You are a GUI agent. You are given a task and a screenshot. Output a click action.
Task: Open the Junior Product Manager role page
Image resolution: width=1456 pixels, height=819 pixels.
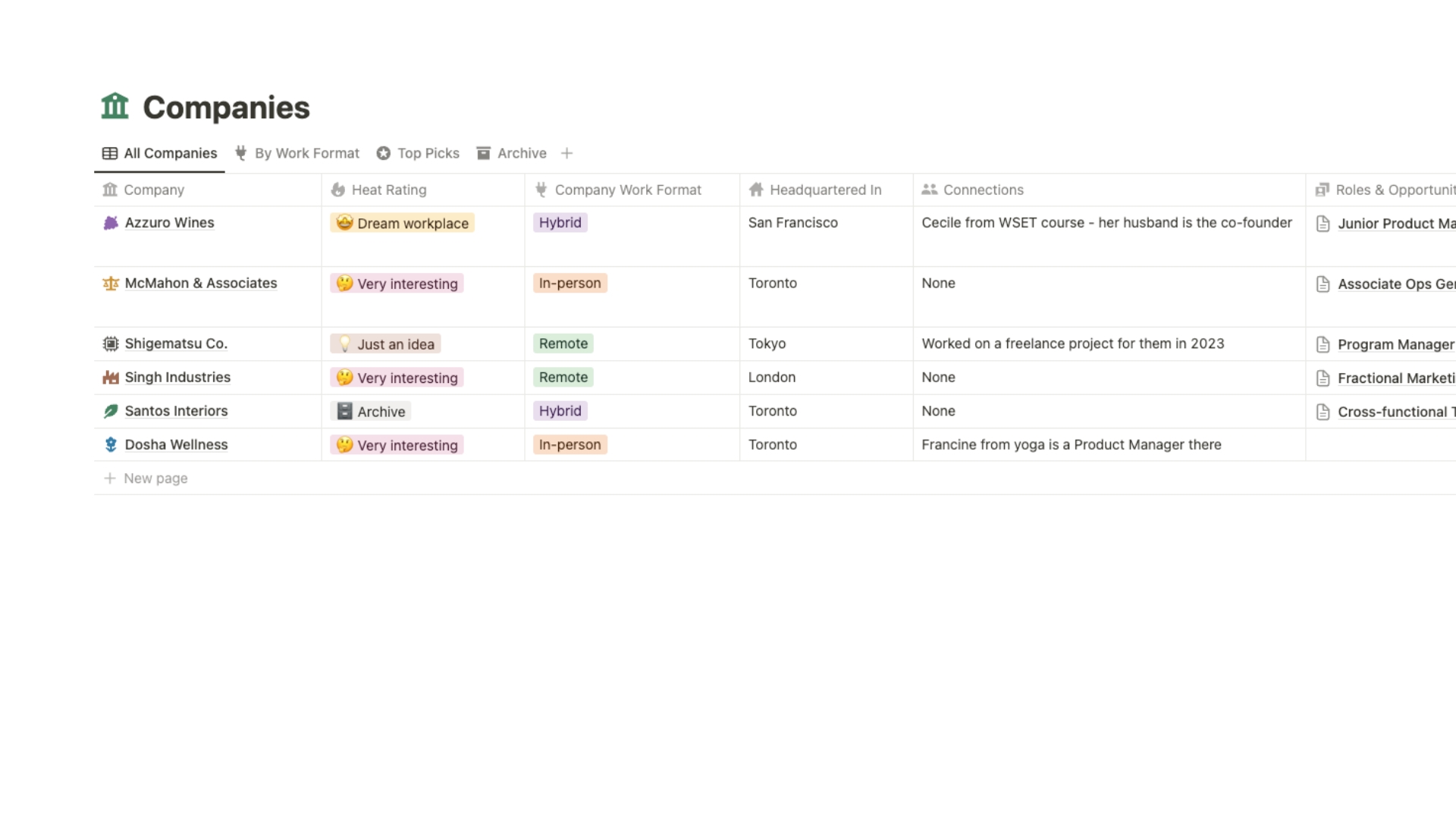point(1395,223)
